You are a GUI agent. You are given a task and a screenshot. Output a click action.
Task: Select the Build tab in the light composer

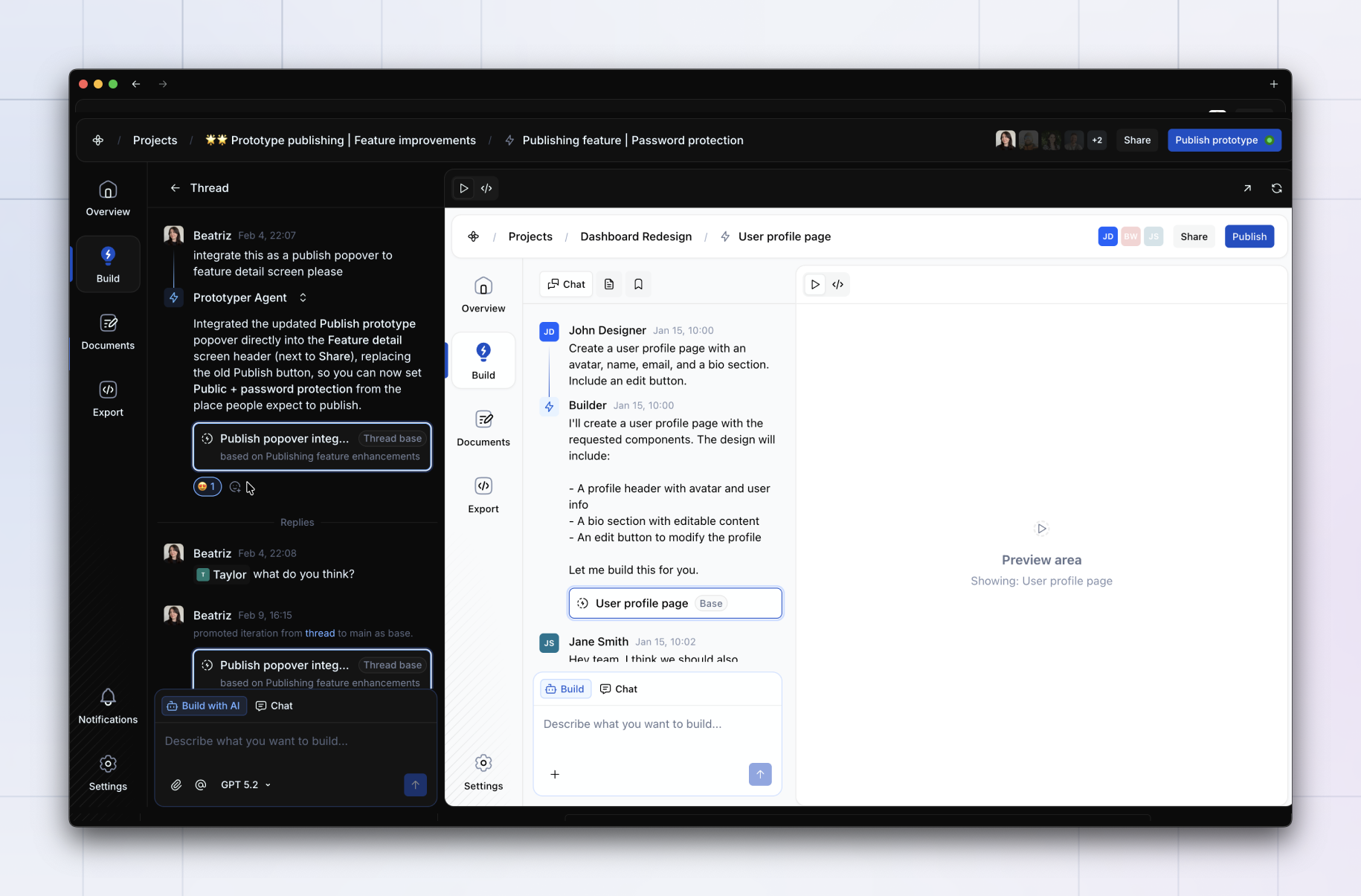point(565,689)
